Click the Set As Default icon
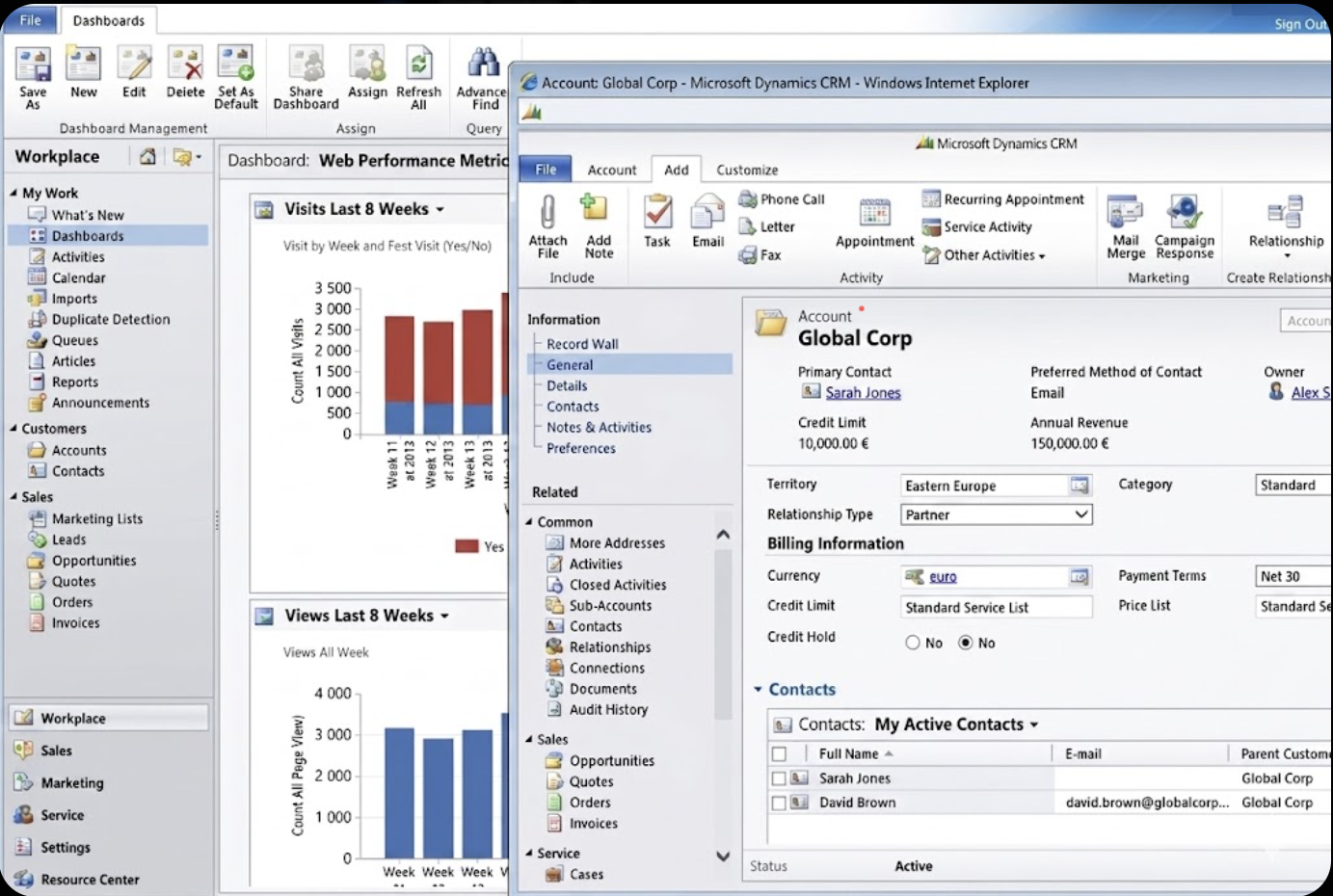Viewport: 1333px width, 896px height. point(235,63)
